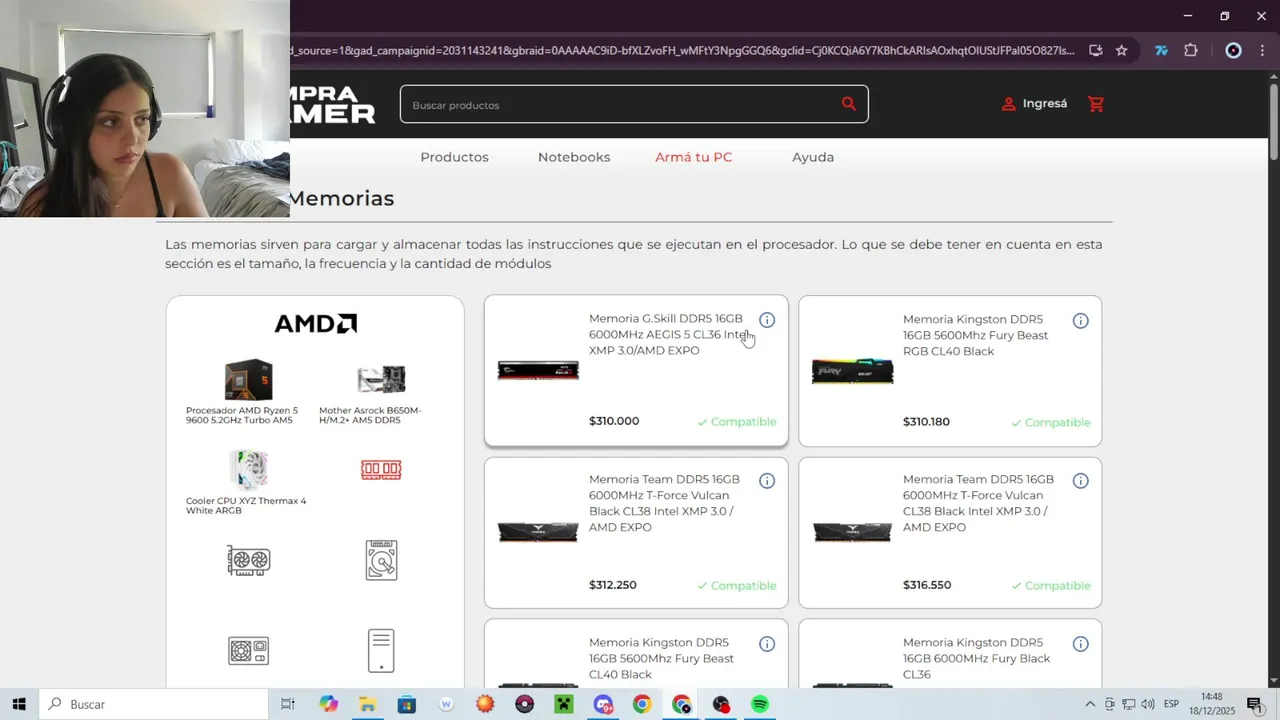Open the Notebooks menu item
1280x720 pixels.
pyautogui.click(x=574, y=157)
